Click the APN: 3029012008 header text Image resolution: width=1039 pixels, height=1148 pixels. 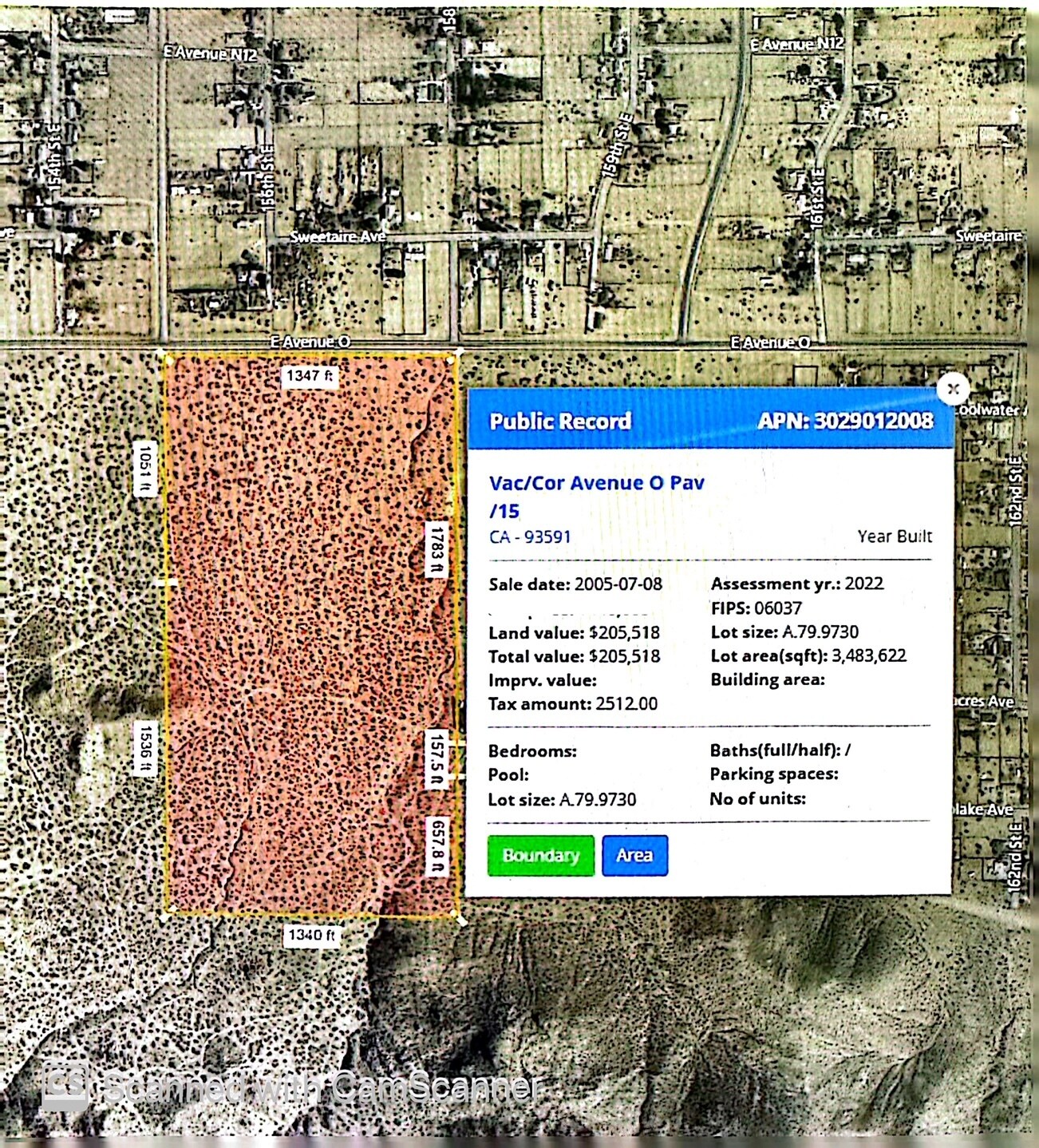844,421
